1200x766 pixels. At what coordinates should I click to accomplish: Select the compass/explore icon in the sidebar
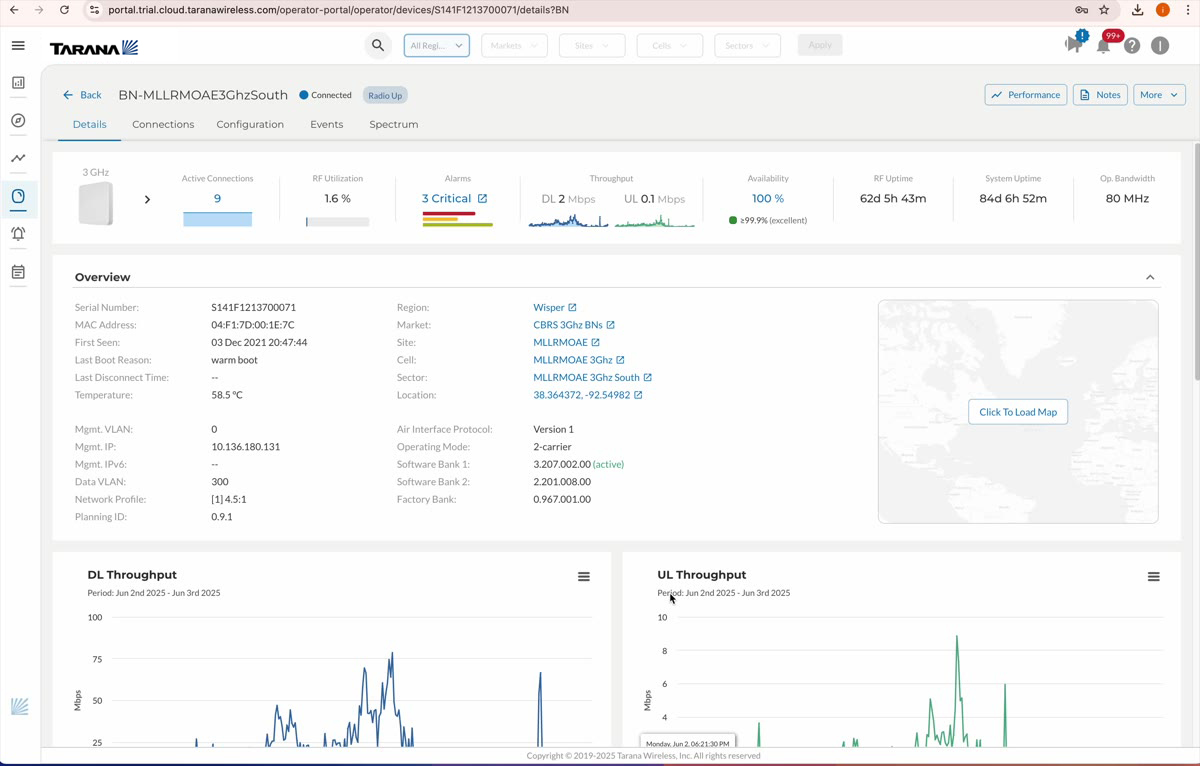click(18, 120)
